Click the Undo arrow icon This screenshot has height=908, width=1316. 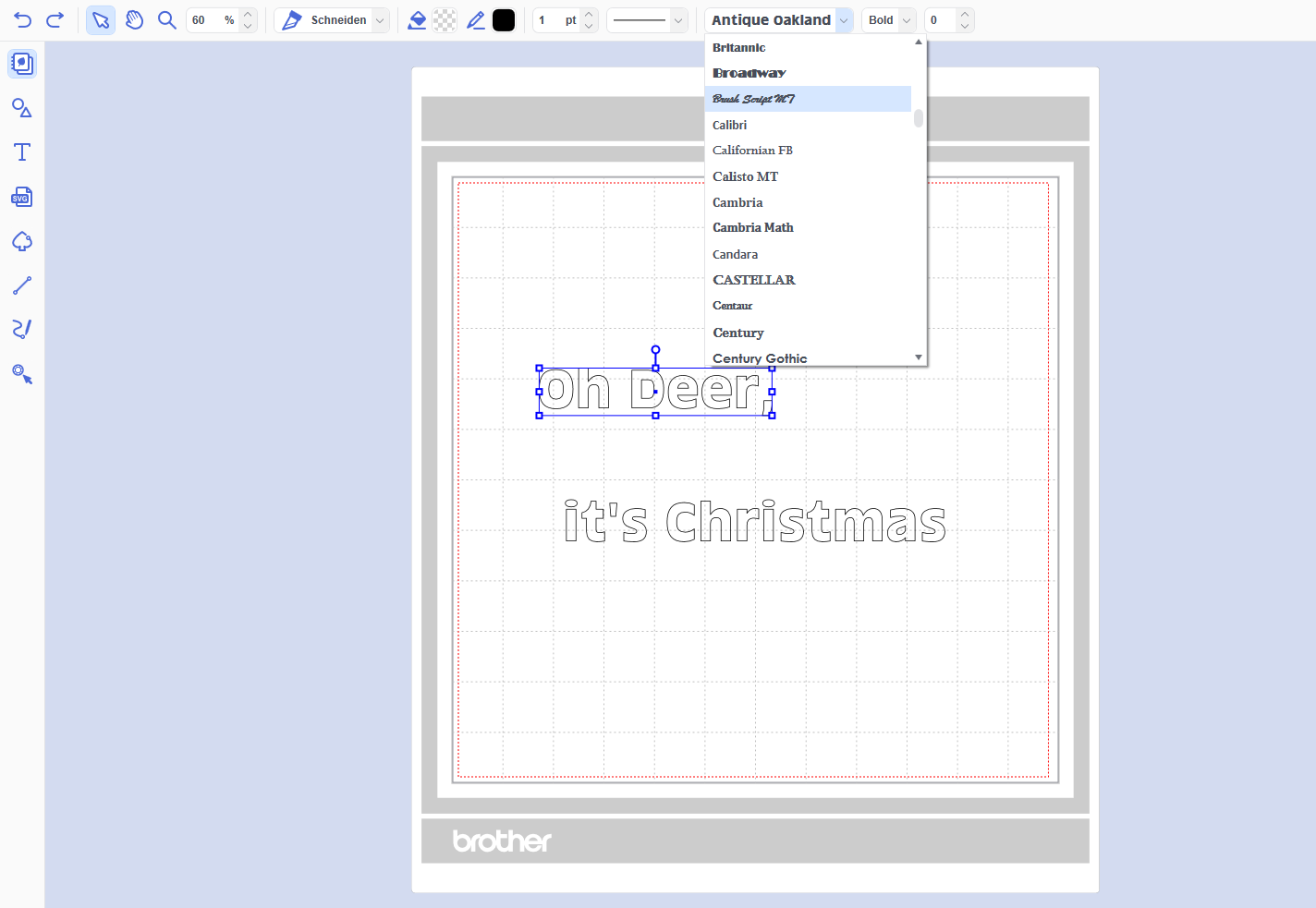(x=23, y=20)
